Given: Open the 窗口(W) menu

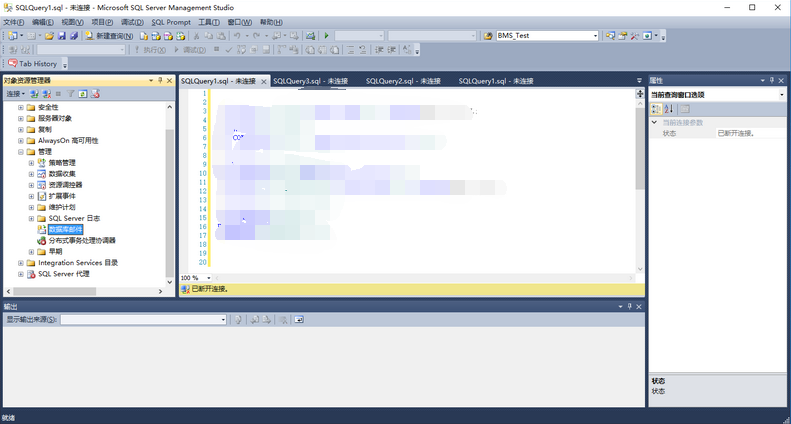Looking at the screenshot, I should coord(240,22).
